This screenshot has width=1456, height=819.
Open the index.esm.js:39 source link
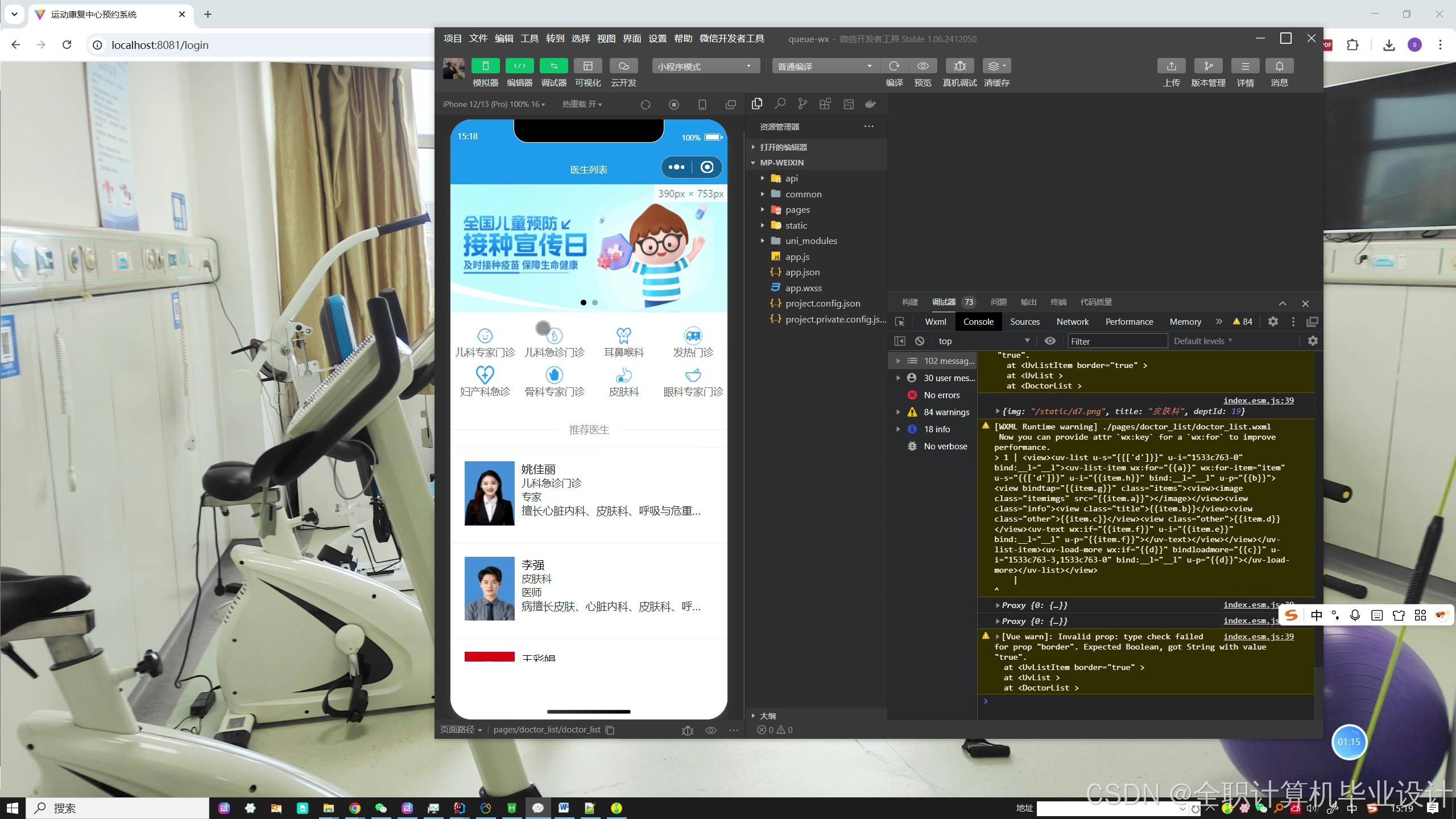pyautogui.click(x=1258, y=400)
